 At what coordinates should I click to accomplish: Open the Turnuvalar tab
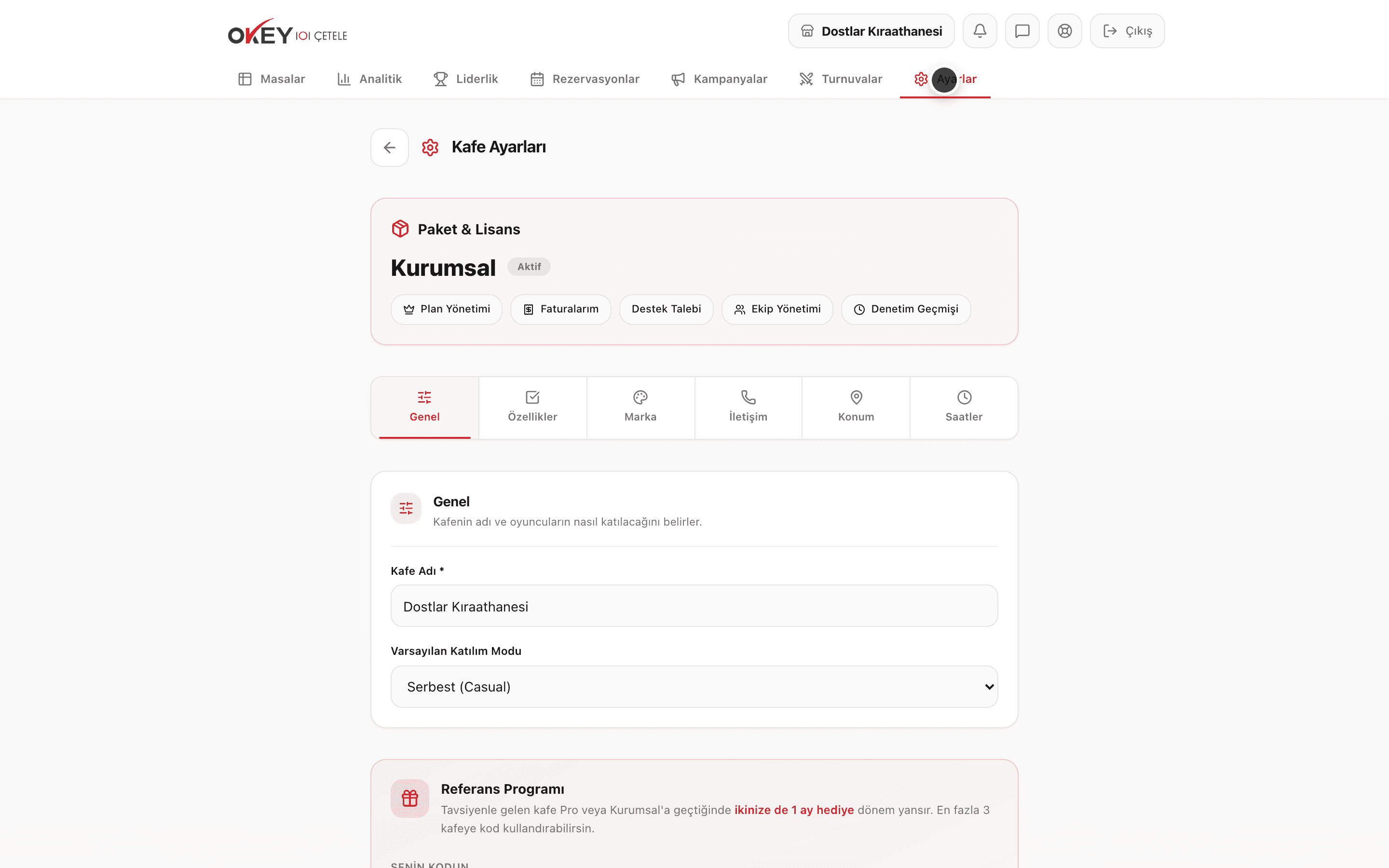[841, 79]
